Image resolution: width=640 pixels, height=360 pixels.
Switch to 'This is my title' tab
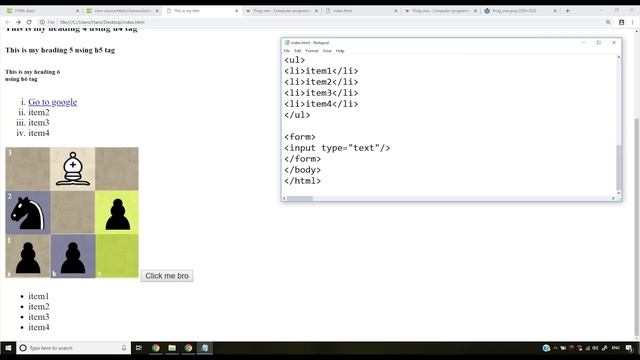pyautogui.click(x=201, y=11)
